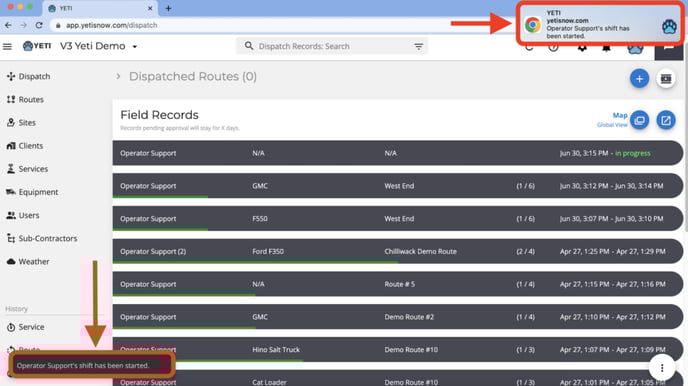Click 'Demo Route #2' cell

click(x=409, y=317)
